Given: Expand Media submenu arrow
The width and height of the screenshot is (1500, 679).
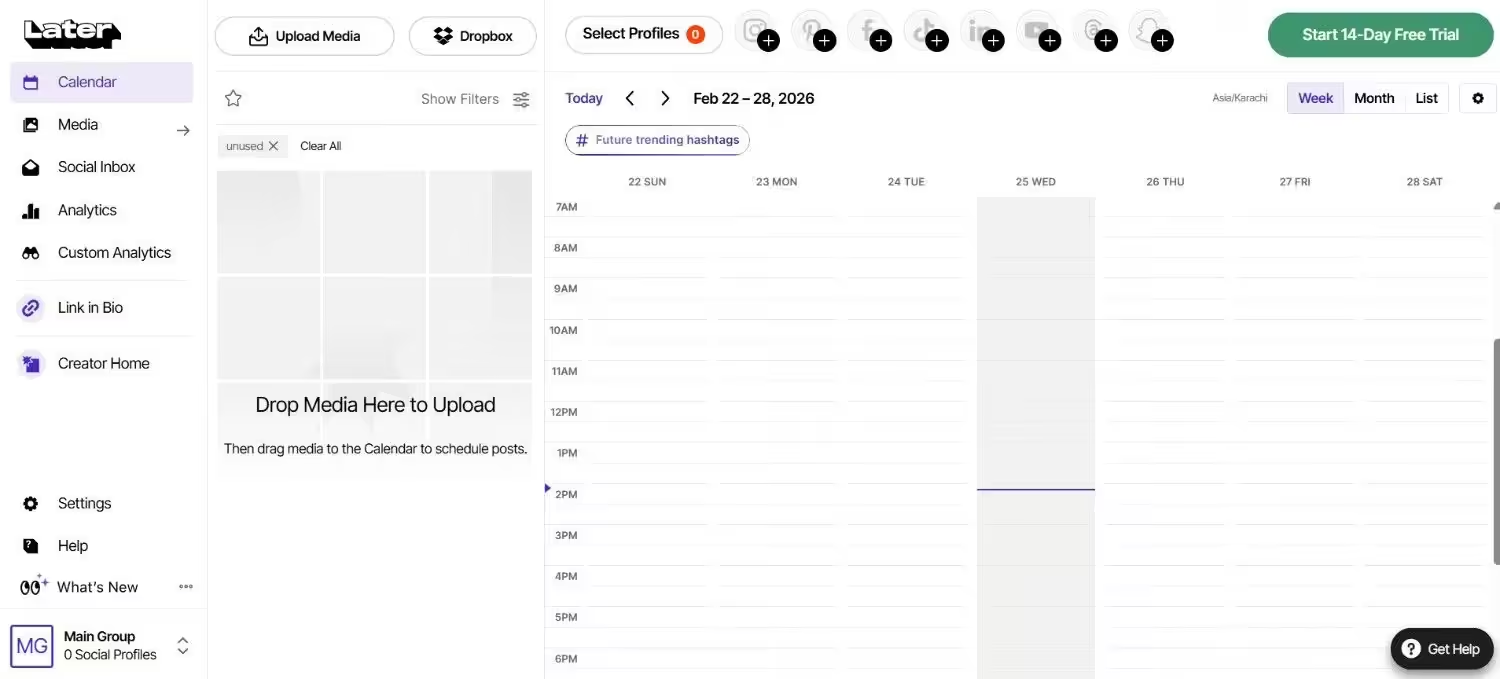Looking at the screenshot, I should [183, 130].
